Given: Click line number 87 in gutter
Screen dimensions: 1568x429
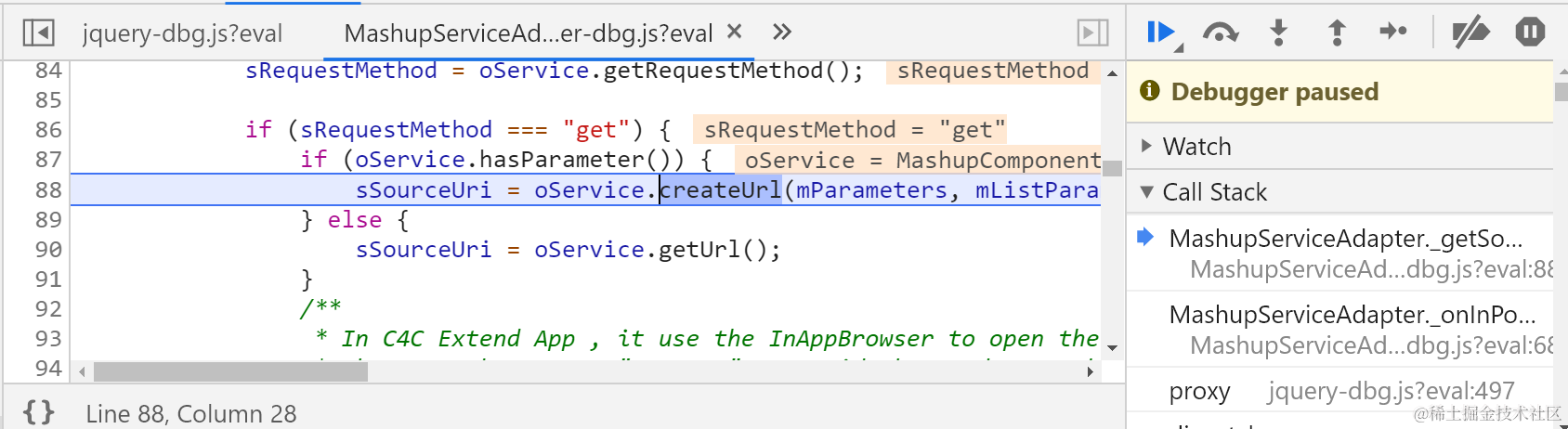Looking at the screenshot, I should coord(48,160).
